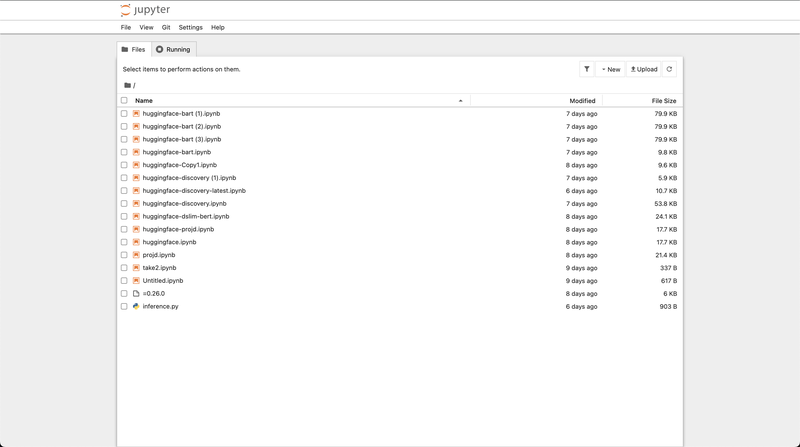
Task: Open huggingface-discovery.ipynb file link
Action: click(x=184, y=204)
